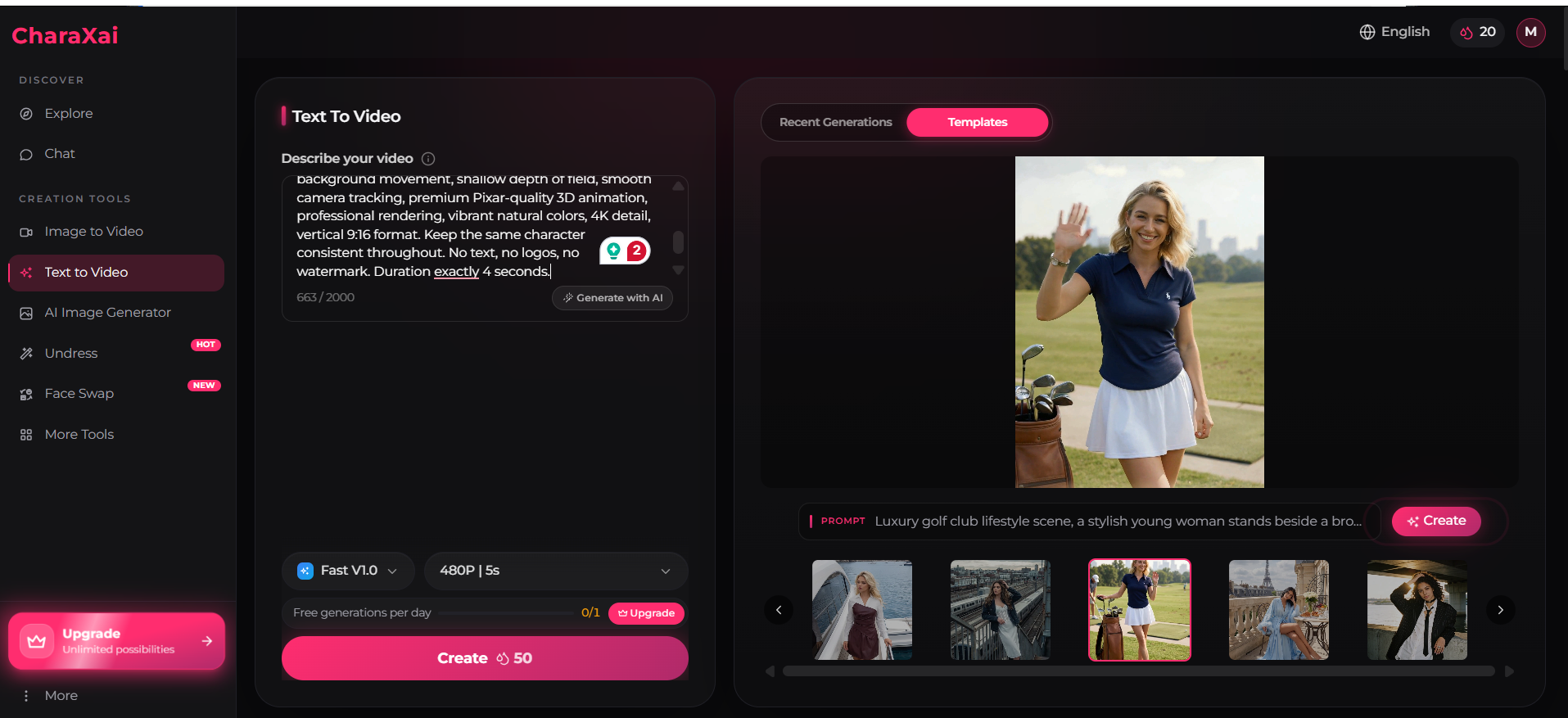Expand the 480P | 5s resolution dropdown

[556, 571]
